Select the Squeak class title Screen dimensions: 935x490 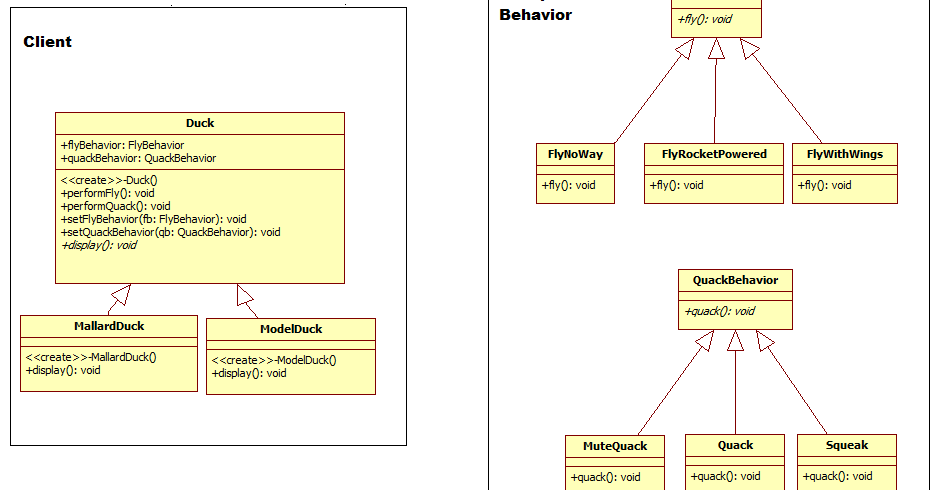[847, 445]
